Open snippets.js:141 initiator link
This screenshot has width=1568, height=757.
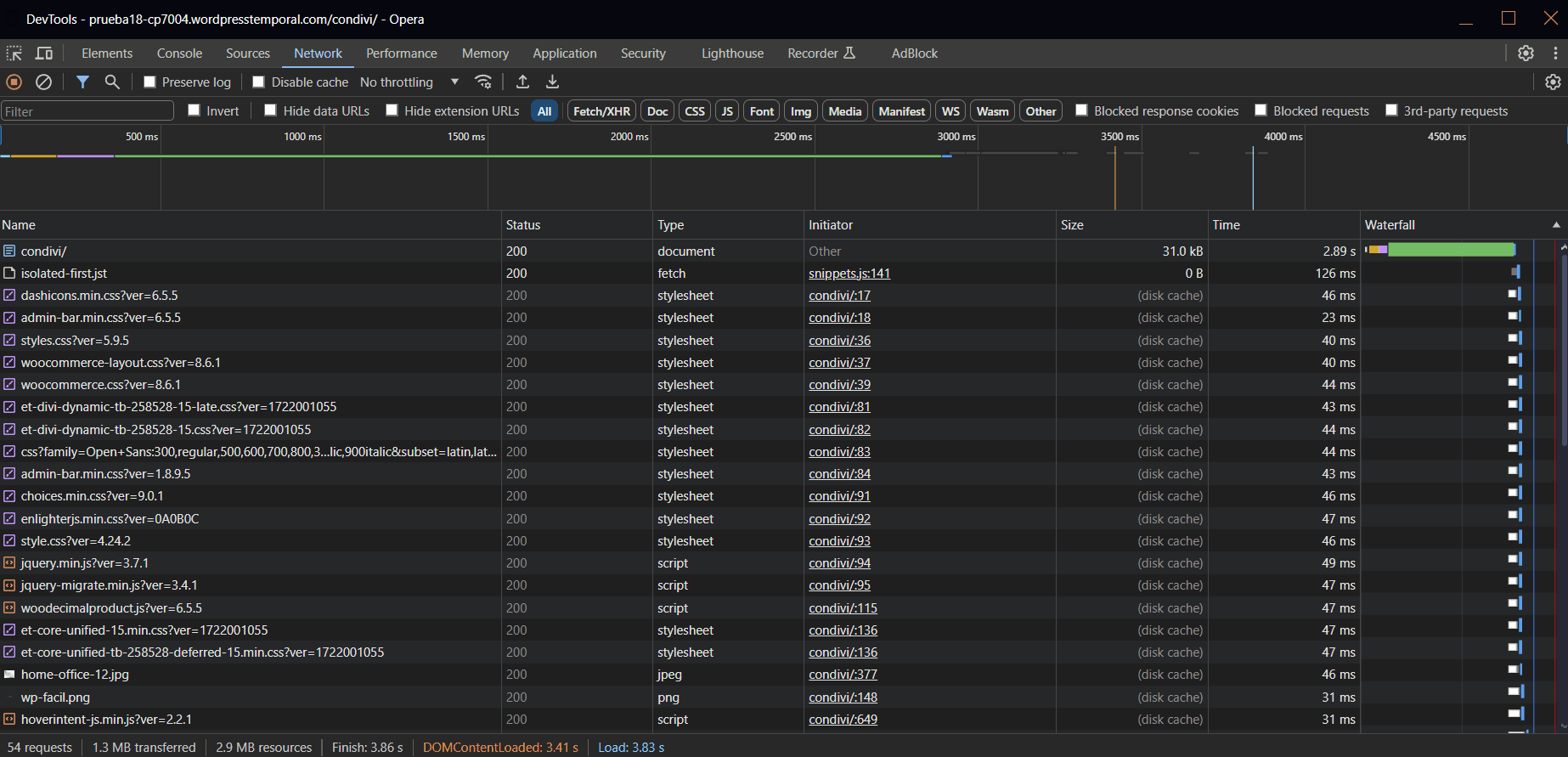pos(849,274)
